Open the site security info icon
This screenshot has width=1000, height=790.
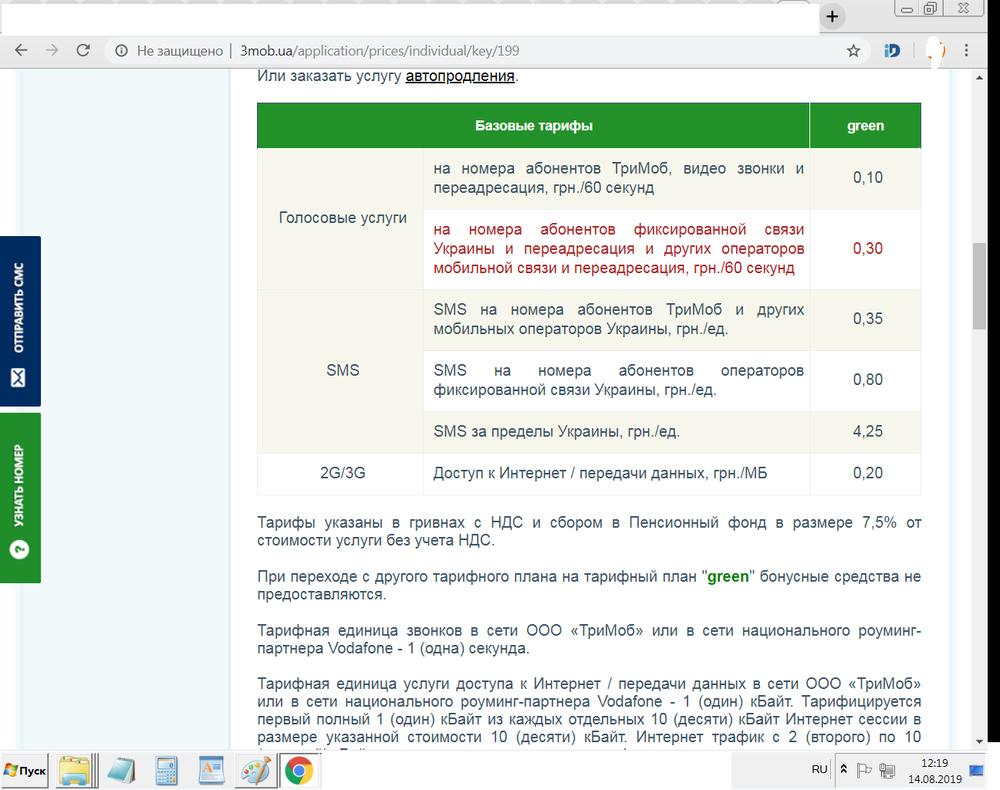(121, 51)
